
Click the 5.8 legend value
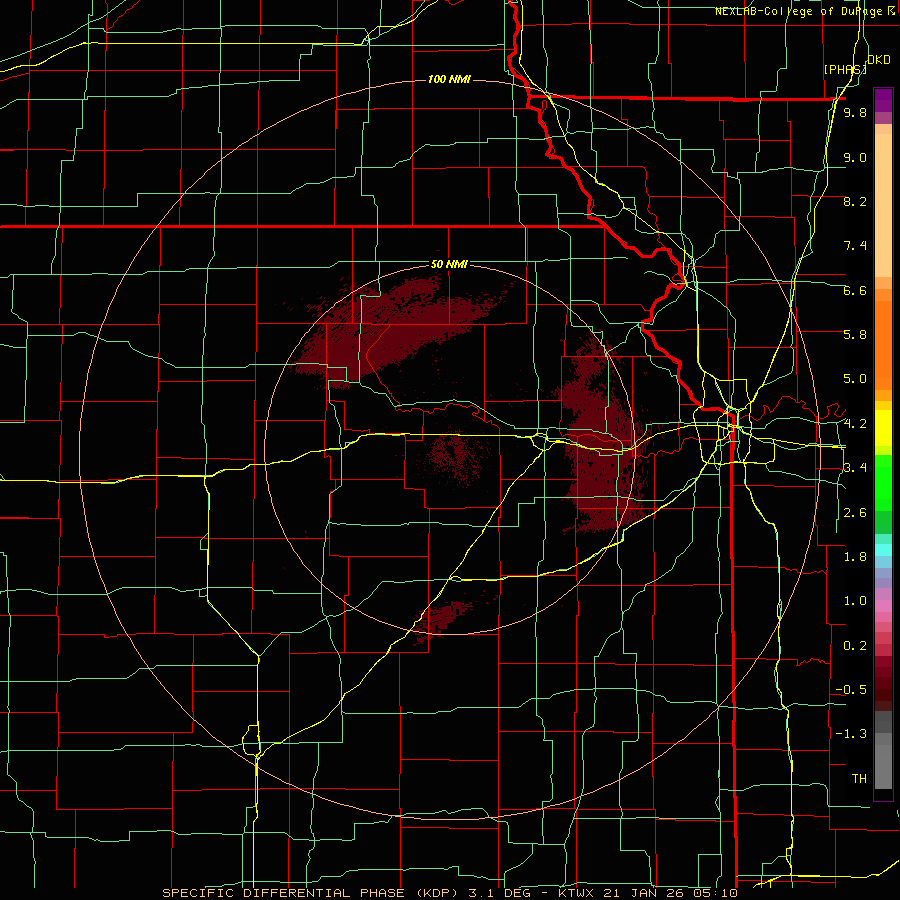pyautogui.click(x=855, y=335)
